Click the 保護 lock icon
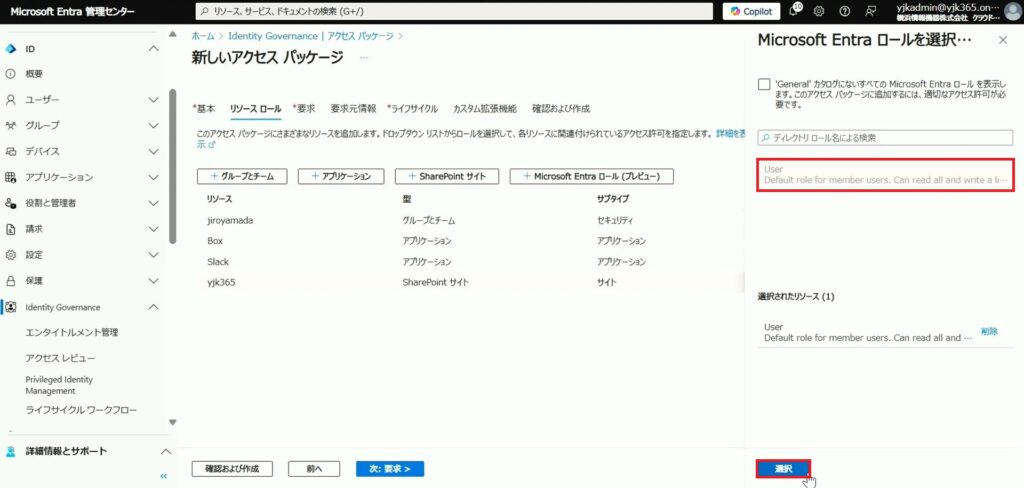Screen dimensions: 1024x488 [x=10, y=281]
